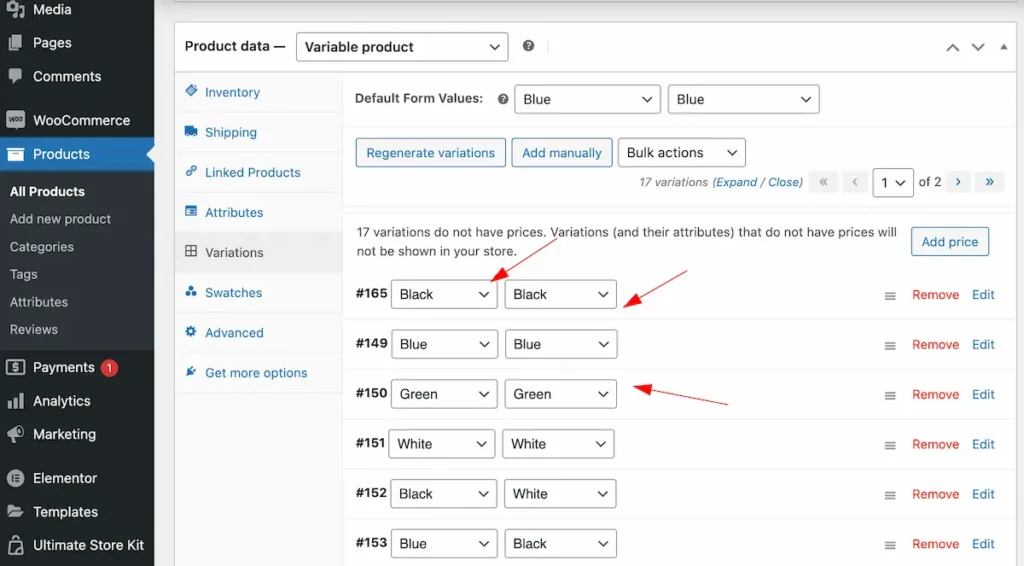Move Product data panel down arrow
The width and height of the screenshot is (1024, 566).
(x=978, y=47)
